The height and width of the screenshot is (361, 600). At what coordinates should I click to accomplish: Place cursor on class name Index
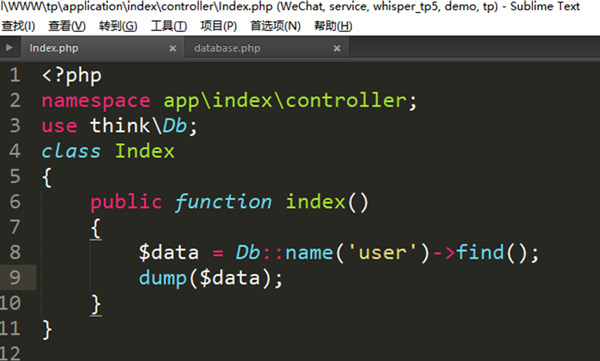point(145,151)
